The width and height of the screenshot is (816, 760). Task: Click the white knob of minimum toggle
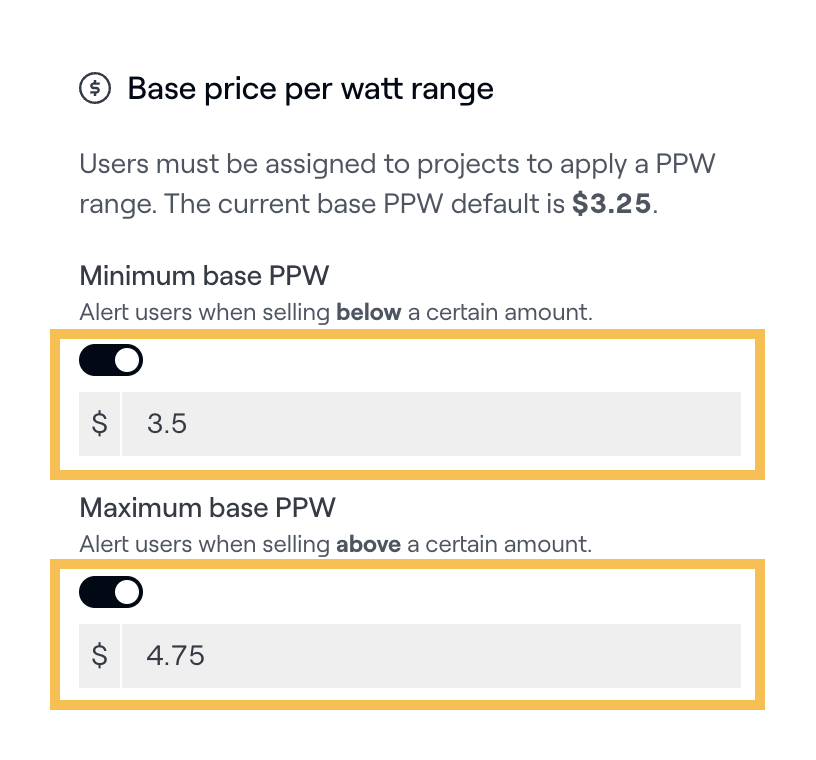(127, 361)
